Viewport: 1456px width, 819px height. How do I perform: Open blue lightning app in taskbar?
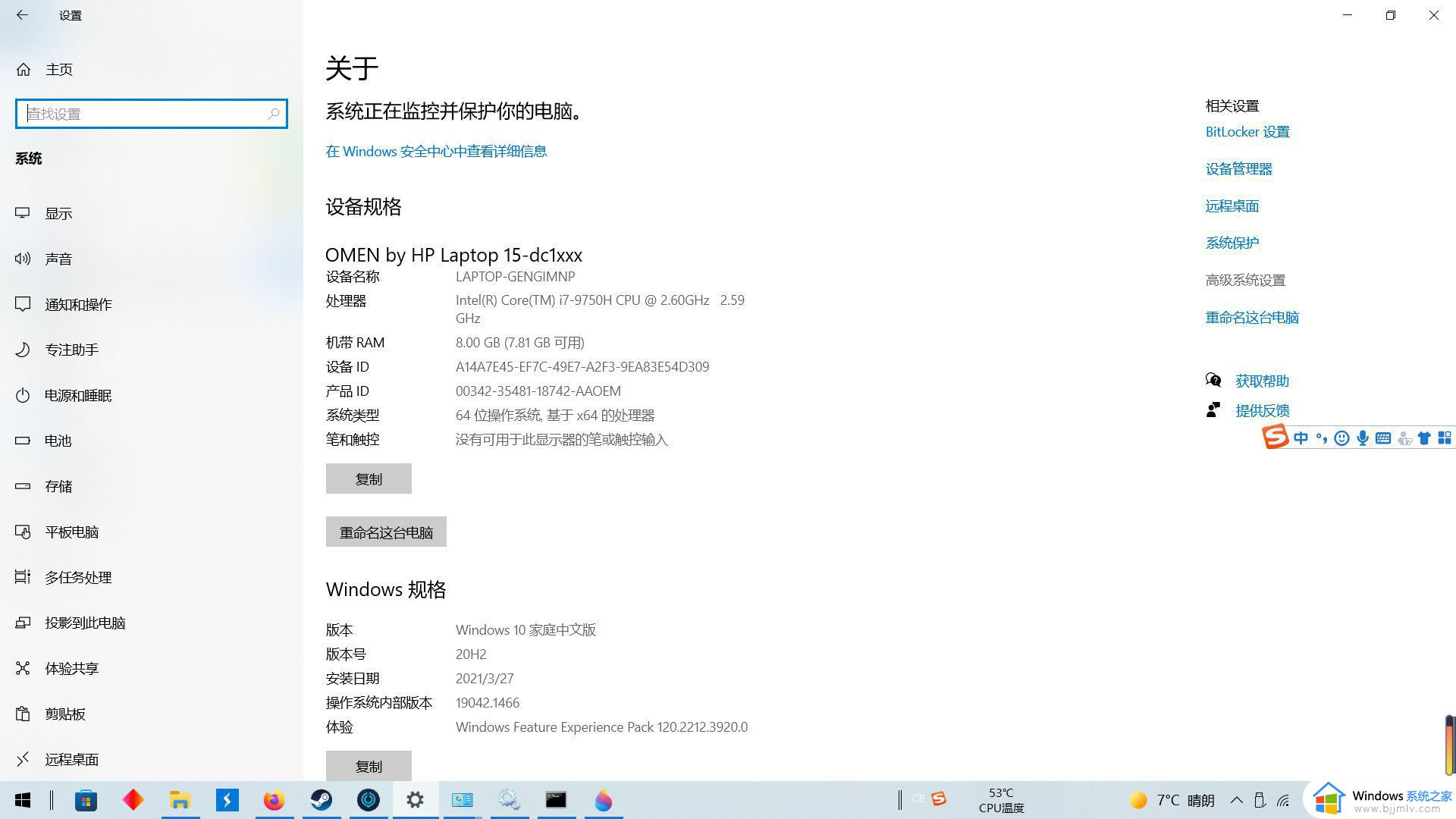[x=227, y=800]
